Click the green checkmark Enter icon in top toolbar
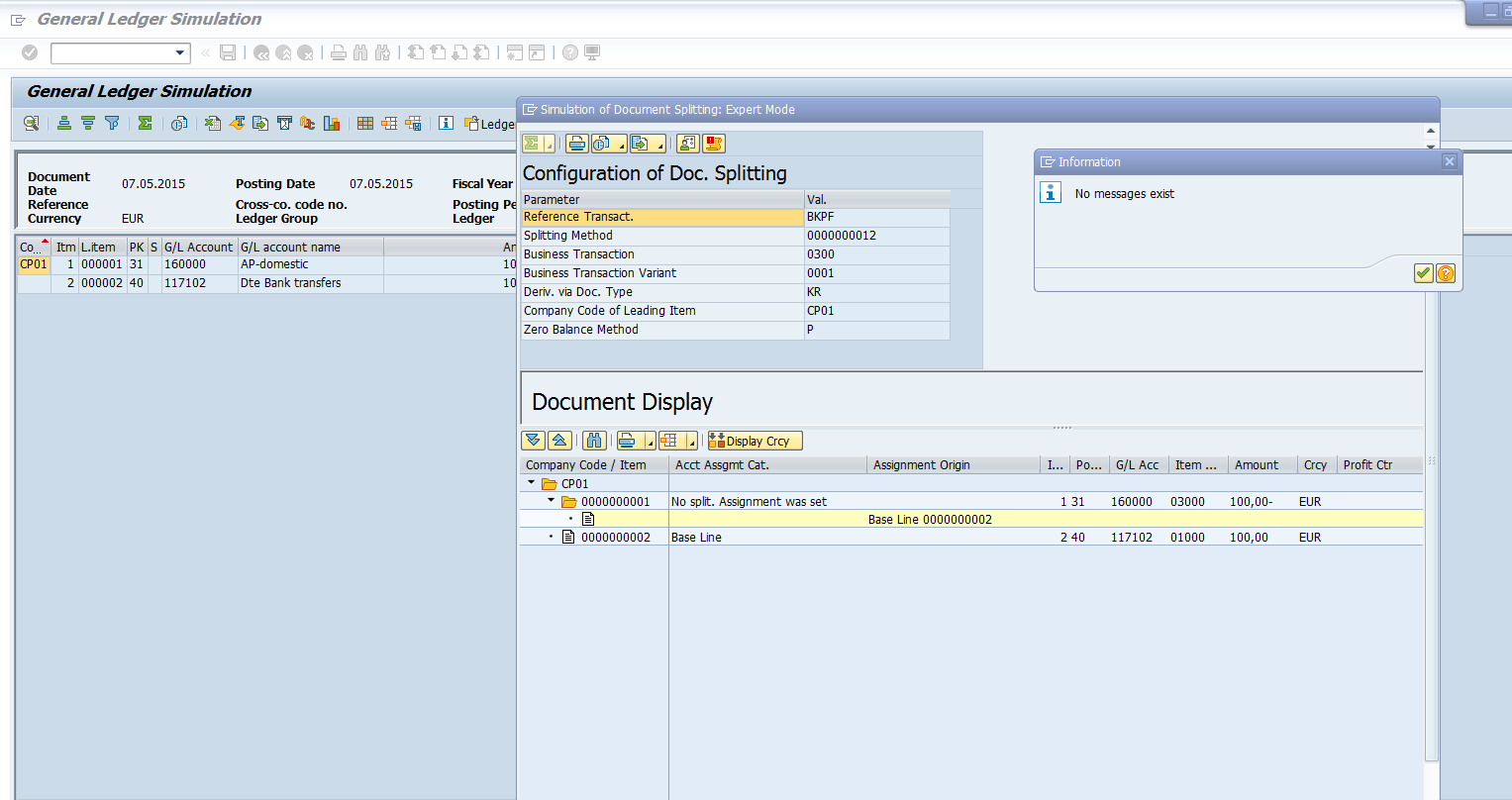The height and width of the screenshot is (800, 1512). [x=30, y=52]
